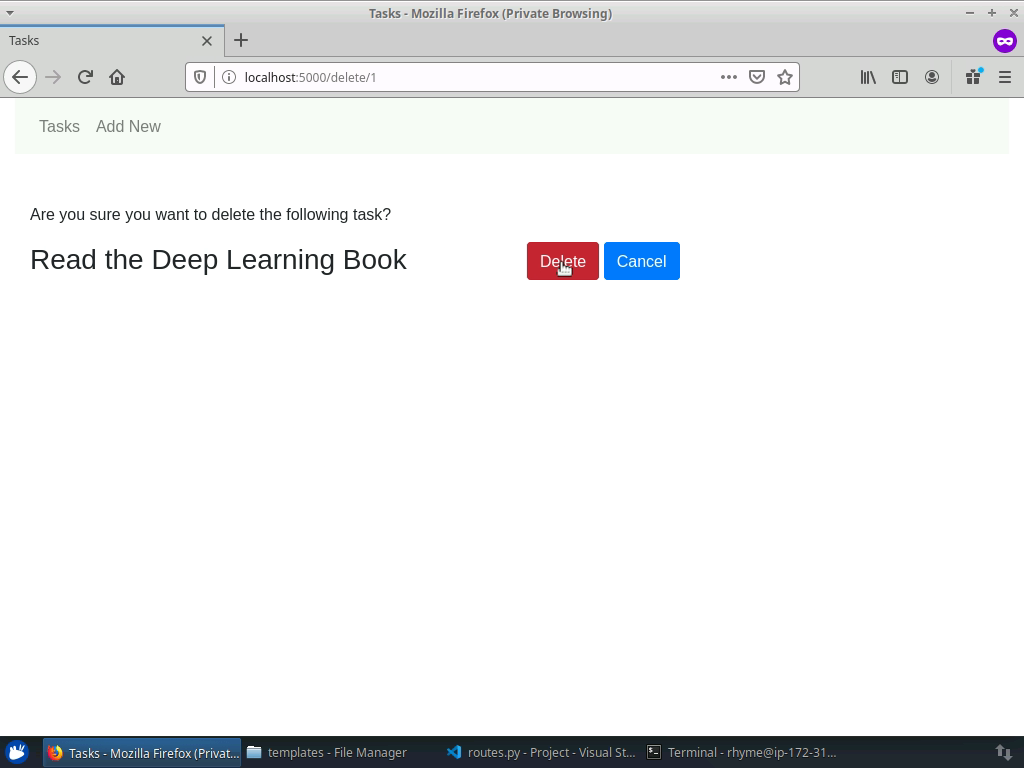Screen dimensions: 1024x768
Task: Navigate using the Tasks nav link
Action: pyautogui.click(x=58, y=126)
